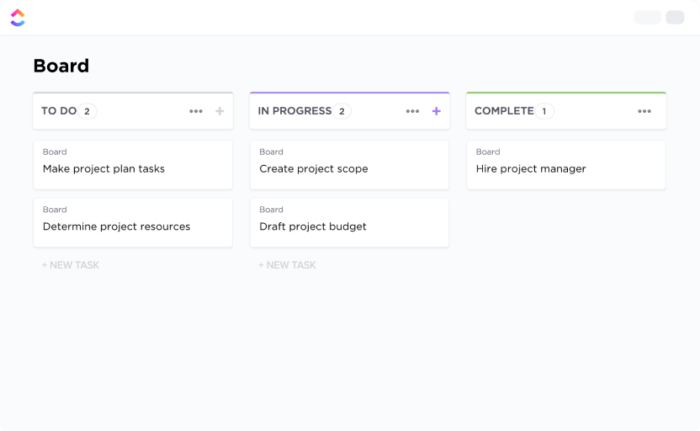Image resolution: width=700 pixels, height=431 pixels.
Task: Open the Draft project budget card
Action: tap(349, 222)
